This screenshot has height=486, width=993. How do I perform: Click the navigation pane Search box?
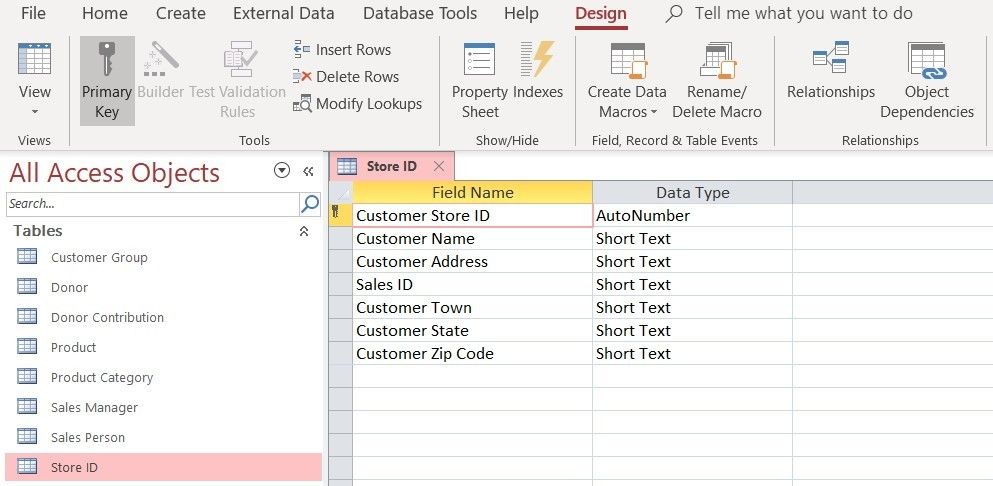pyautogui.click(x=152, y=204)
